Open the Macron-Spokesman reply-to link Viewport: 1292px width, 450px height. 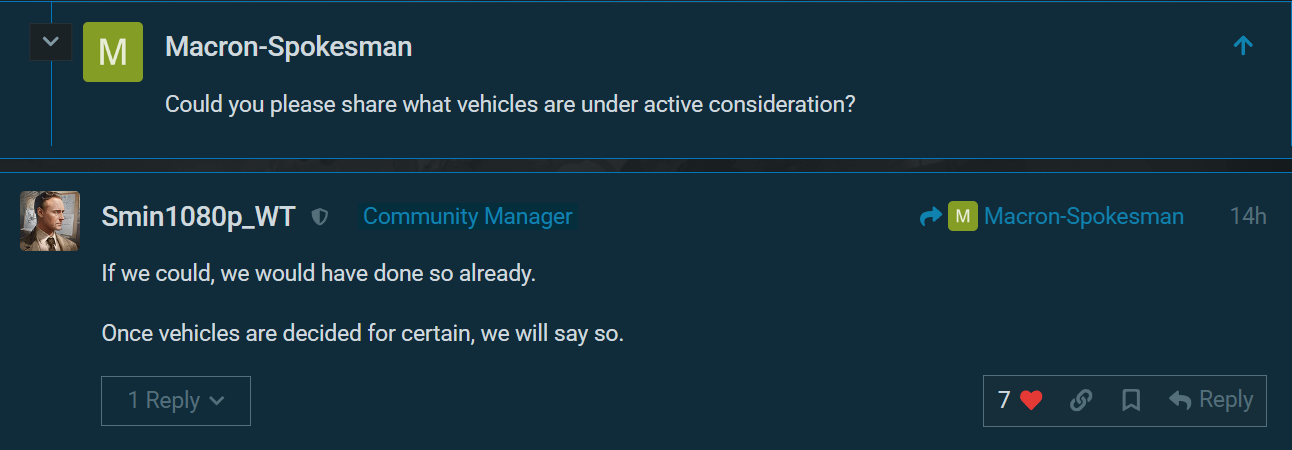(x=1083, y=217)
